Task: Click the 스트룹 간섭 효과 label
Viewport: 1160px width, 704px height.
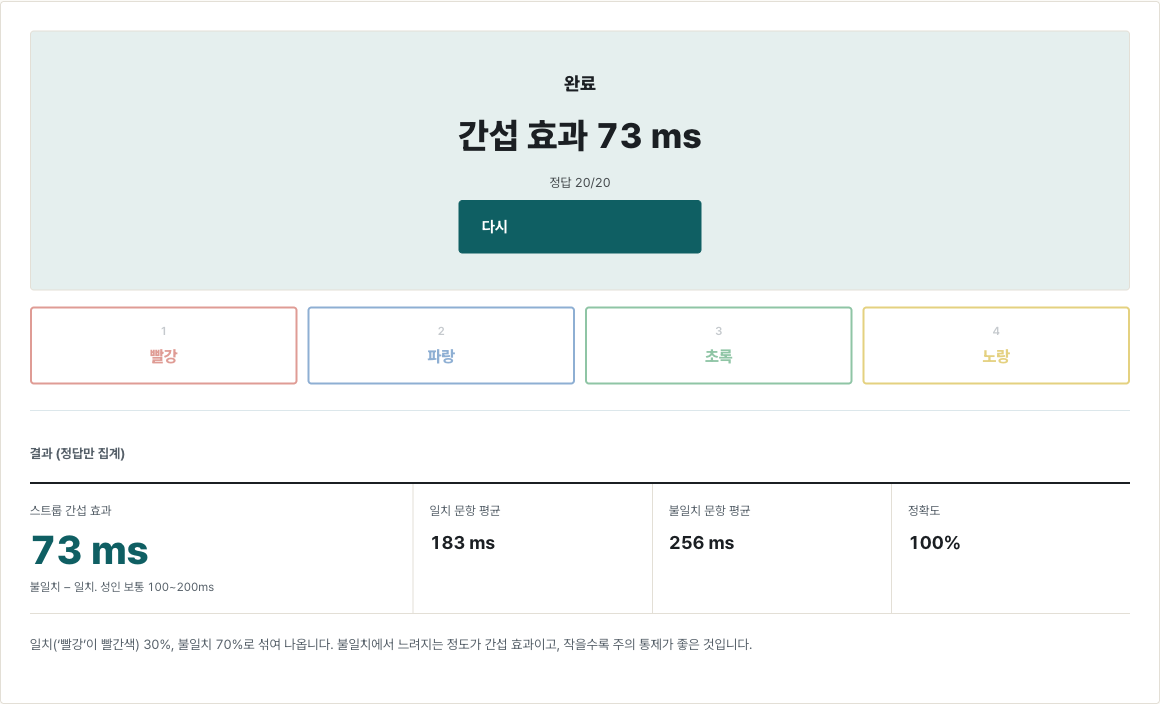Action: 70,510
